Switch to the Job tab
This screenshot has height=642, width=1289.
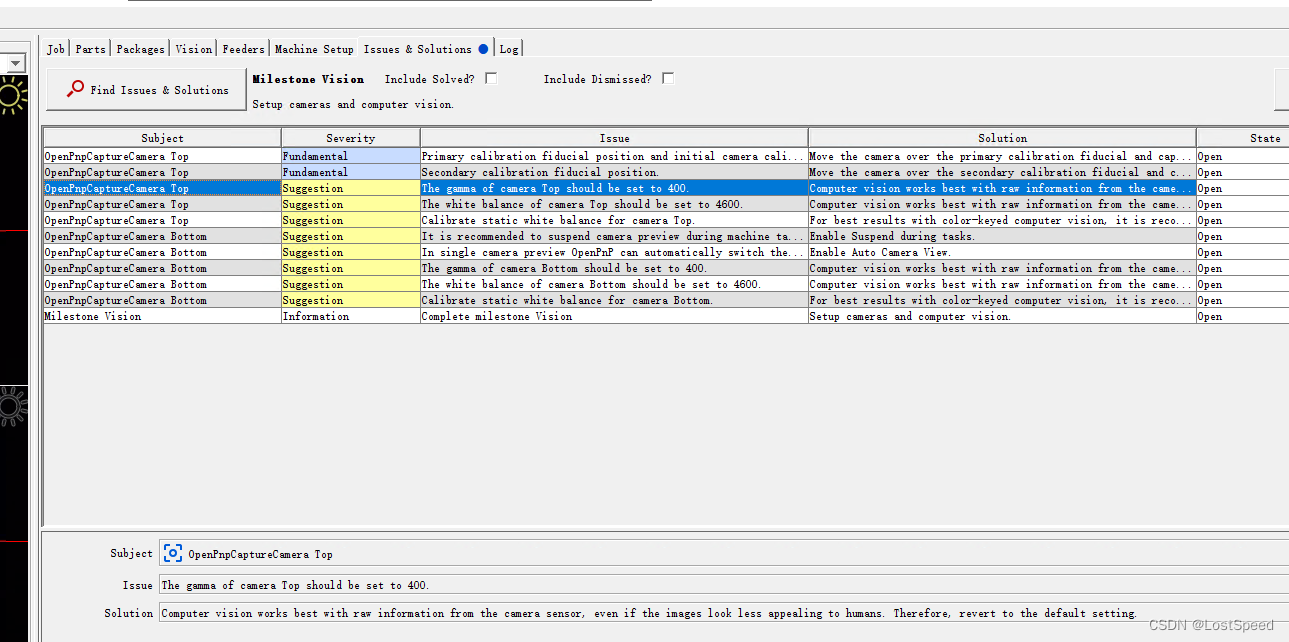(56, 48)
